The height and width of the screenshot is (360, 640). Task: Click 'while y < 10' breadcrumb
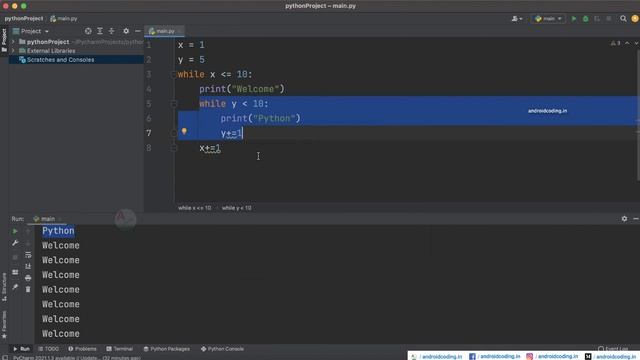(x=237, y=208)
